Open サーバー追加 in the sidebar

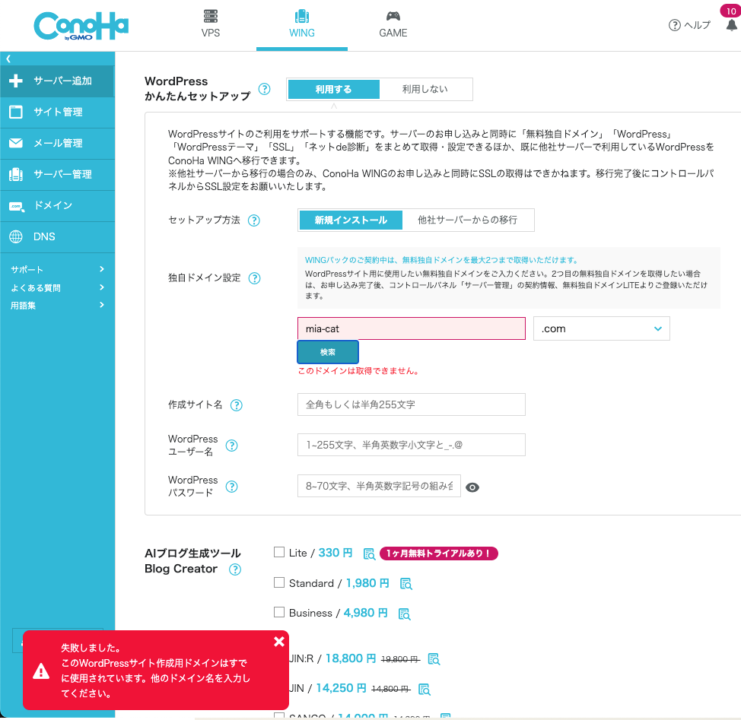point(57,81)
